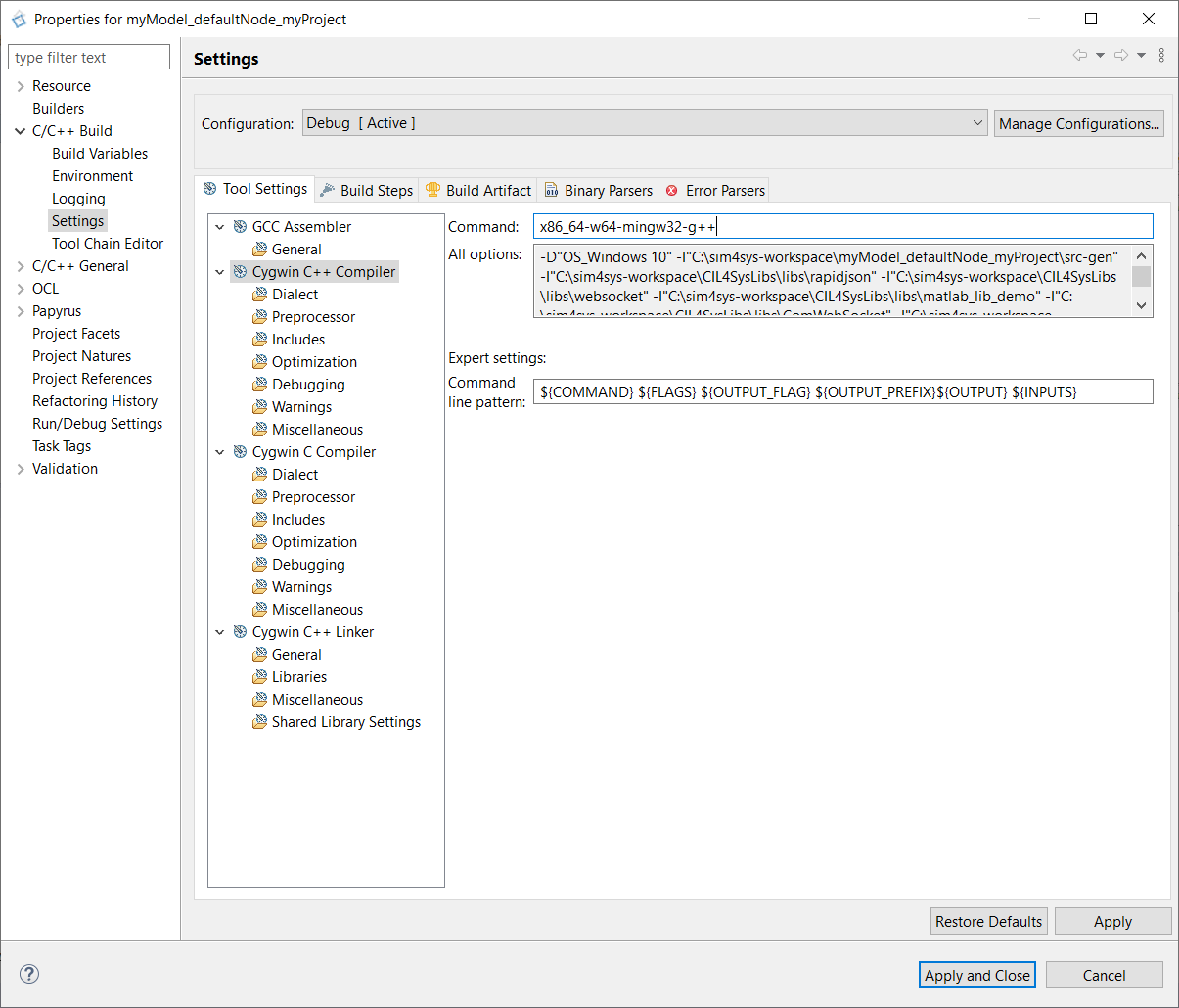Screen dimensions: 1179x1008
Task: Collapse the Cygwin C++ Linker node
Action: coord(220,632)
